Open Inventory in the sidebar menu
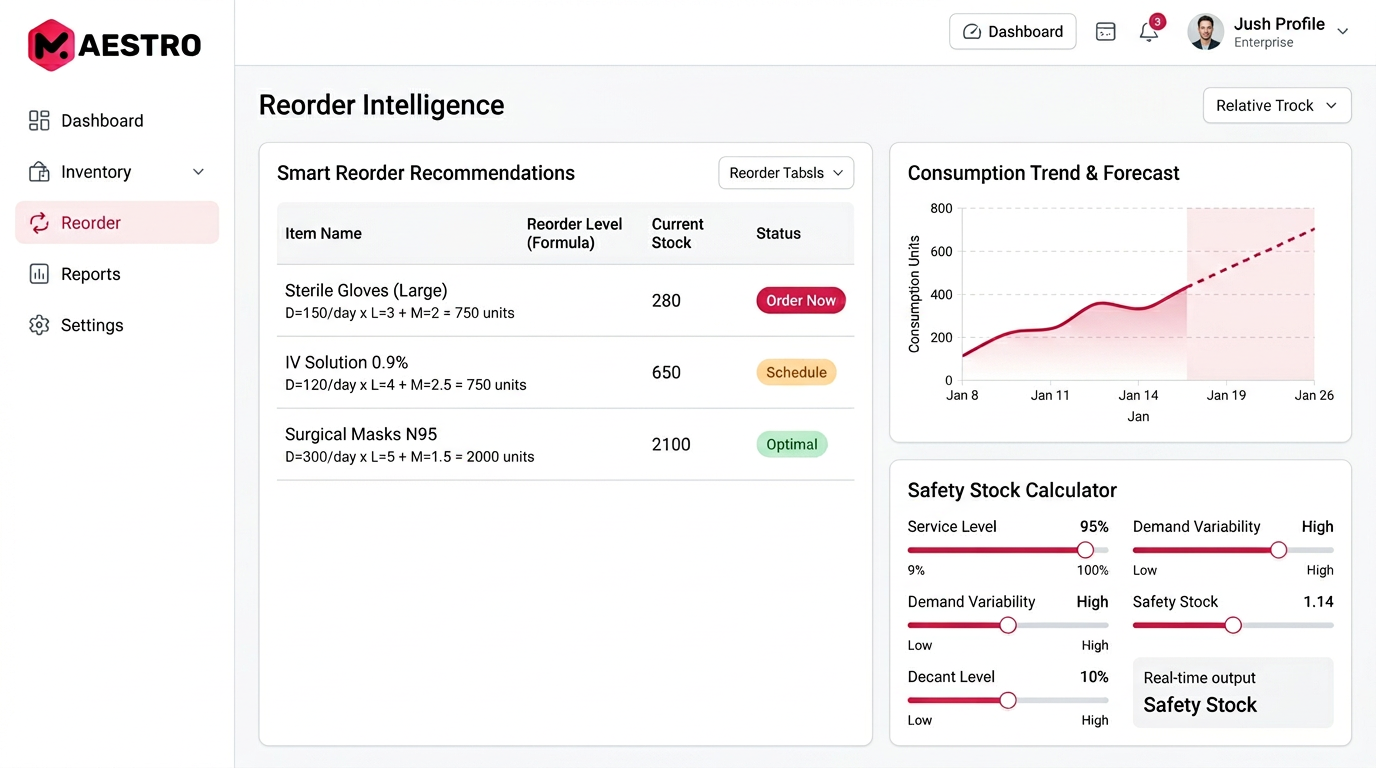This screenshot has height=768, width=1376. click(117, 172)
